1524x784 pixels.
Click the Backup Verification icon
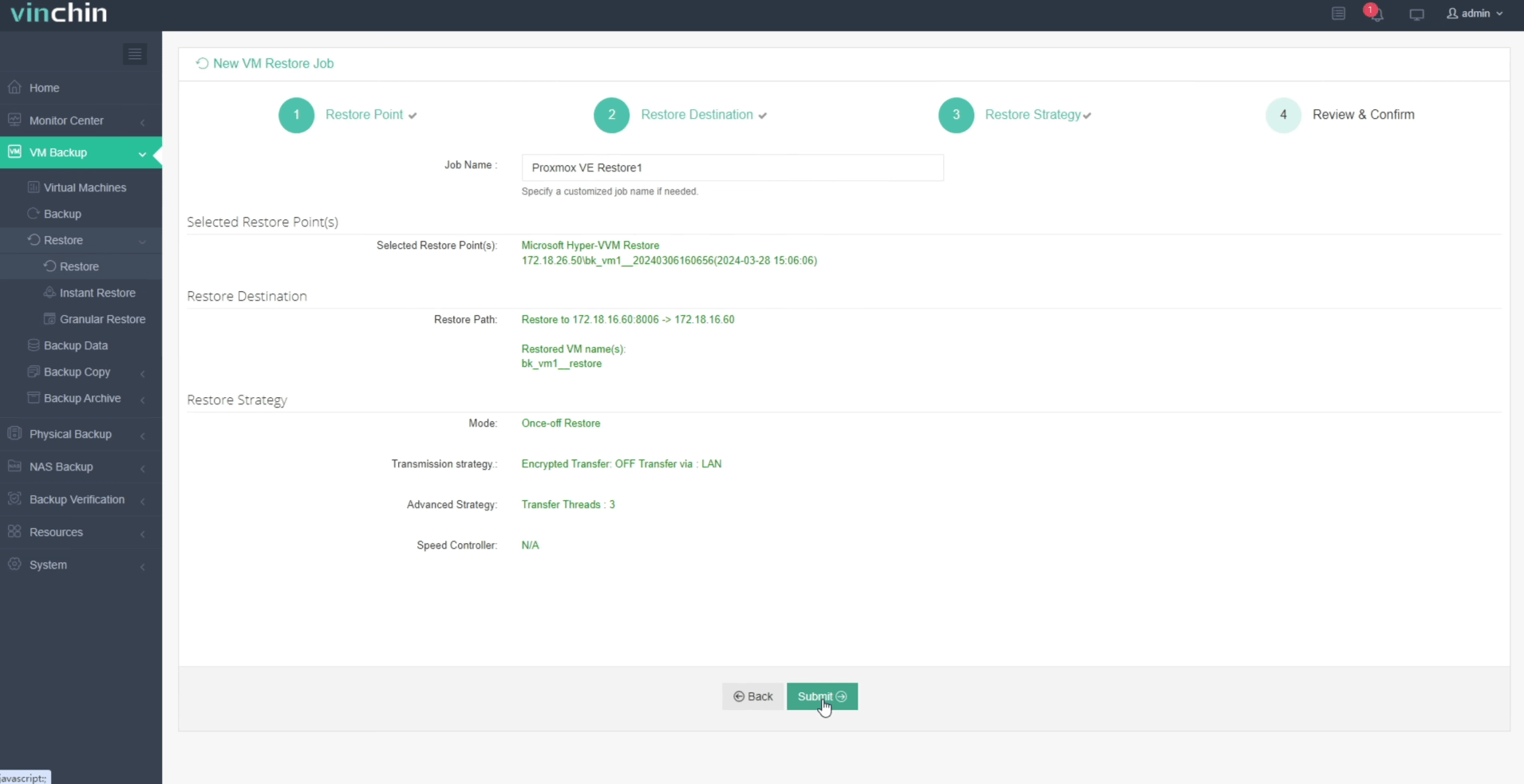pos(14,498)
